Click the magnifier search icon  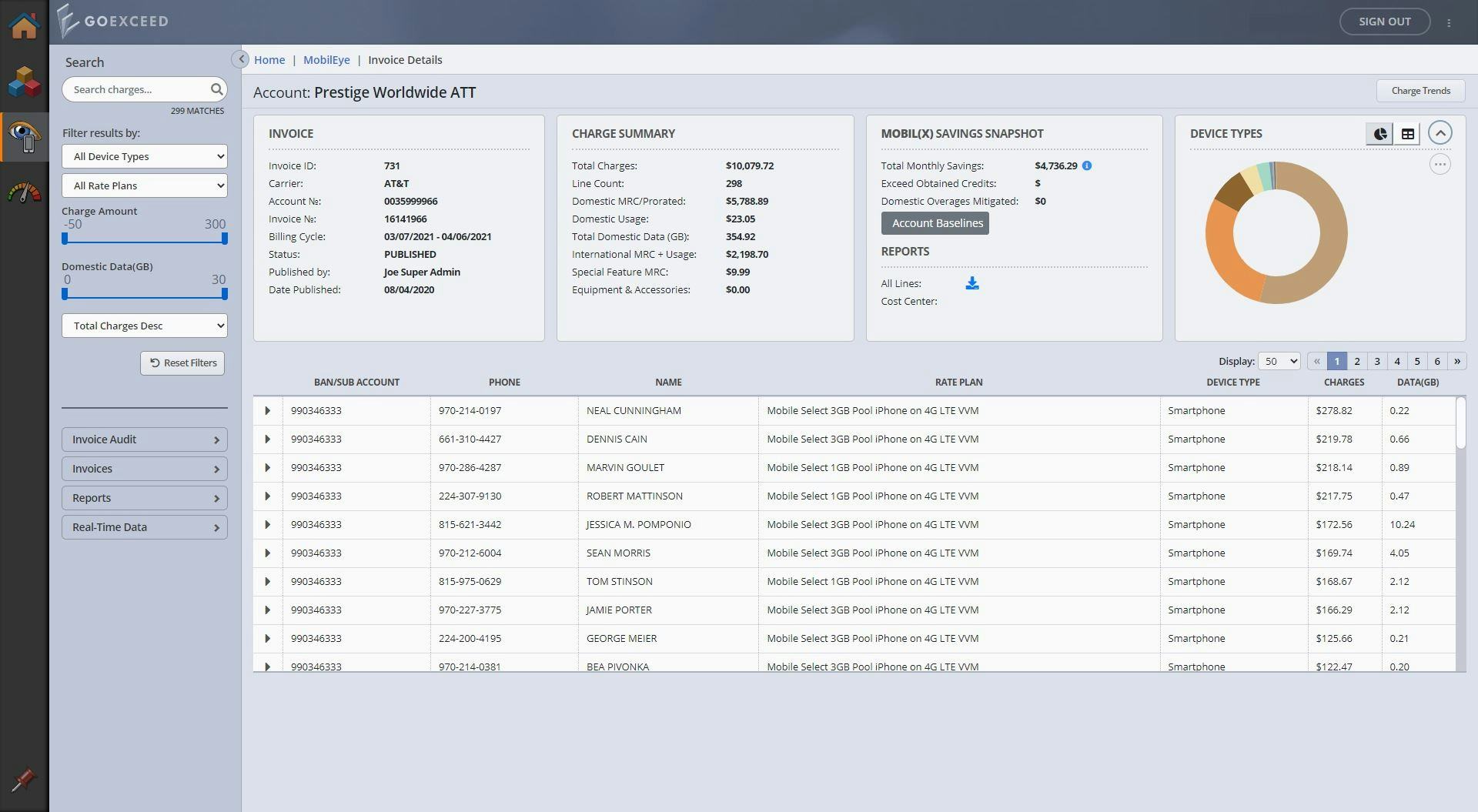pos(216,89)
